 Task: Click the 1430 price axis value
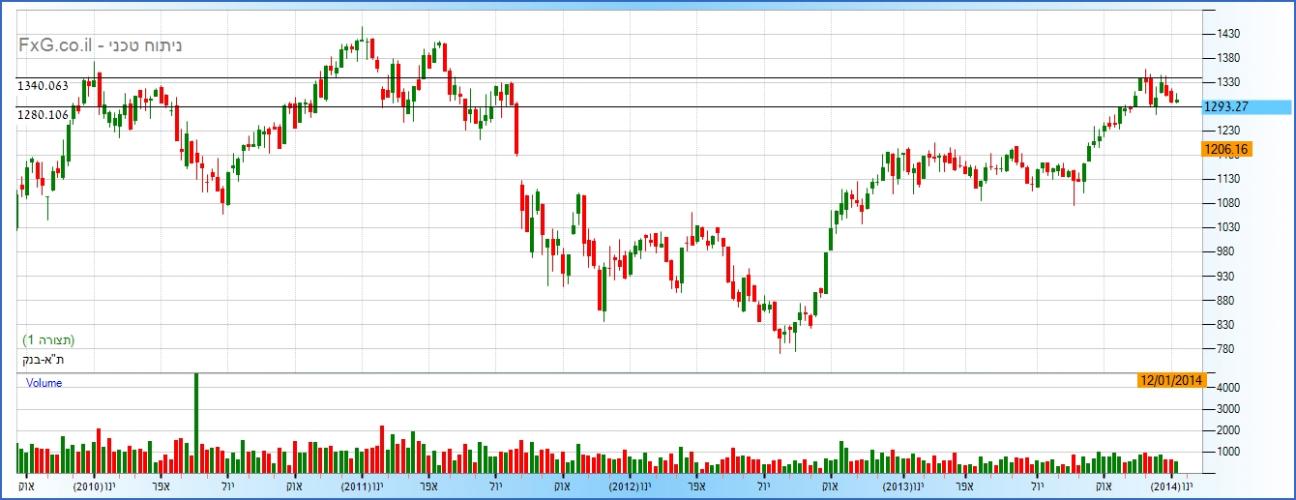coord(1229,34)
